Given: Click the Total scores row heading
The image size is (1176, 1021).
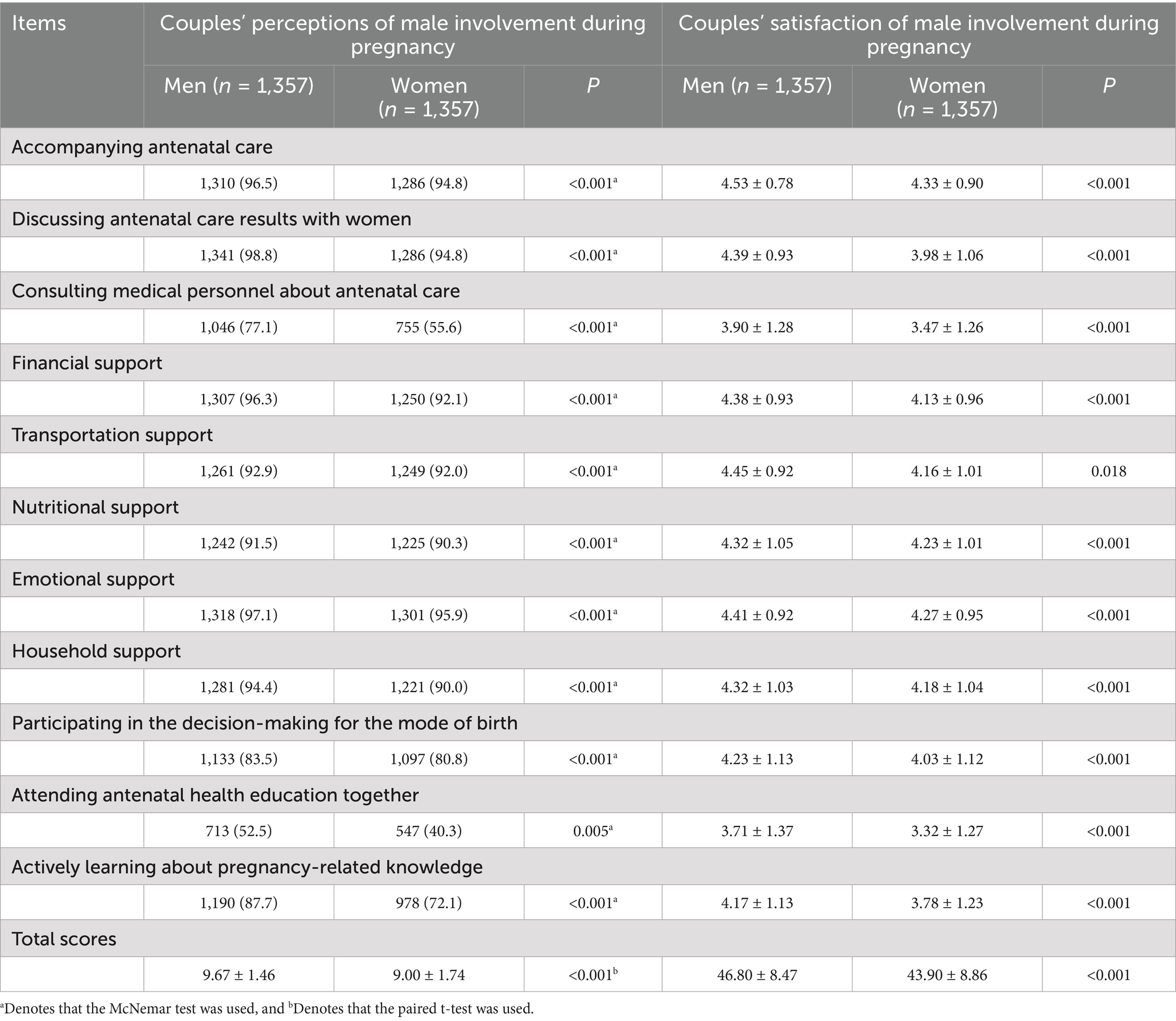Looking at the screenshot, I should click(x=64, y=939).
